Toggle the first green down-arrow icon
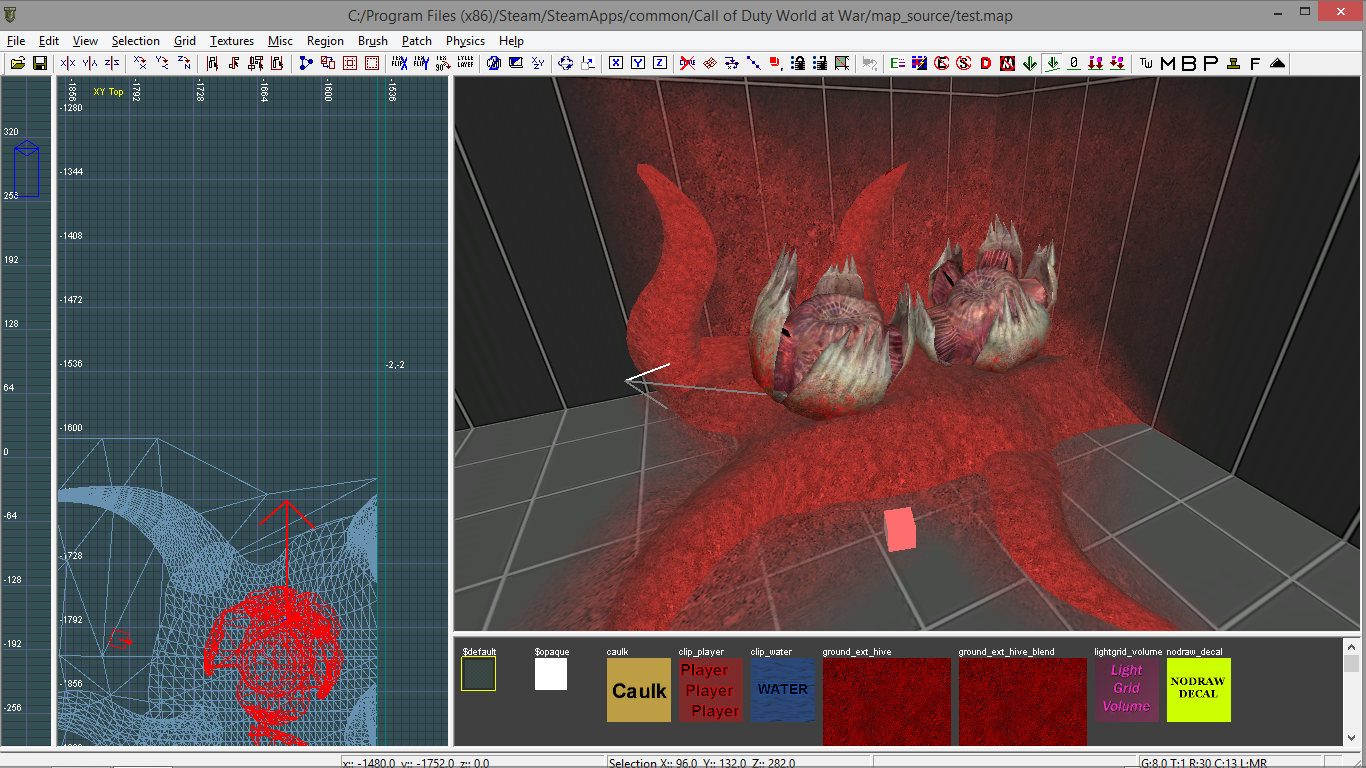 click(1030, 63)
